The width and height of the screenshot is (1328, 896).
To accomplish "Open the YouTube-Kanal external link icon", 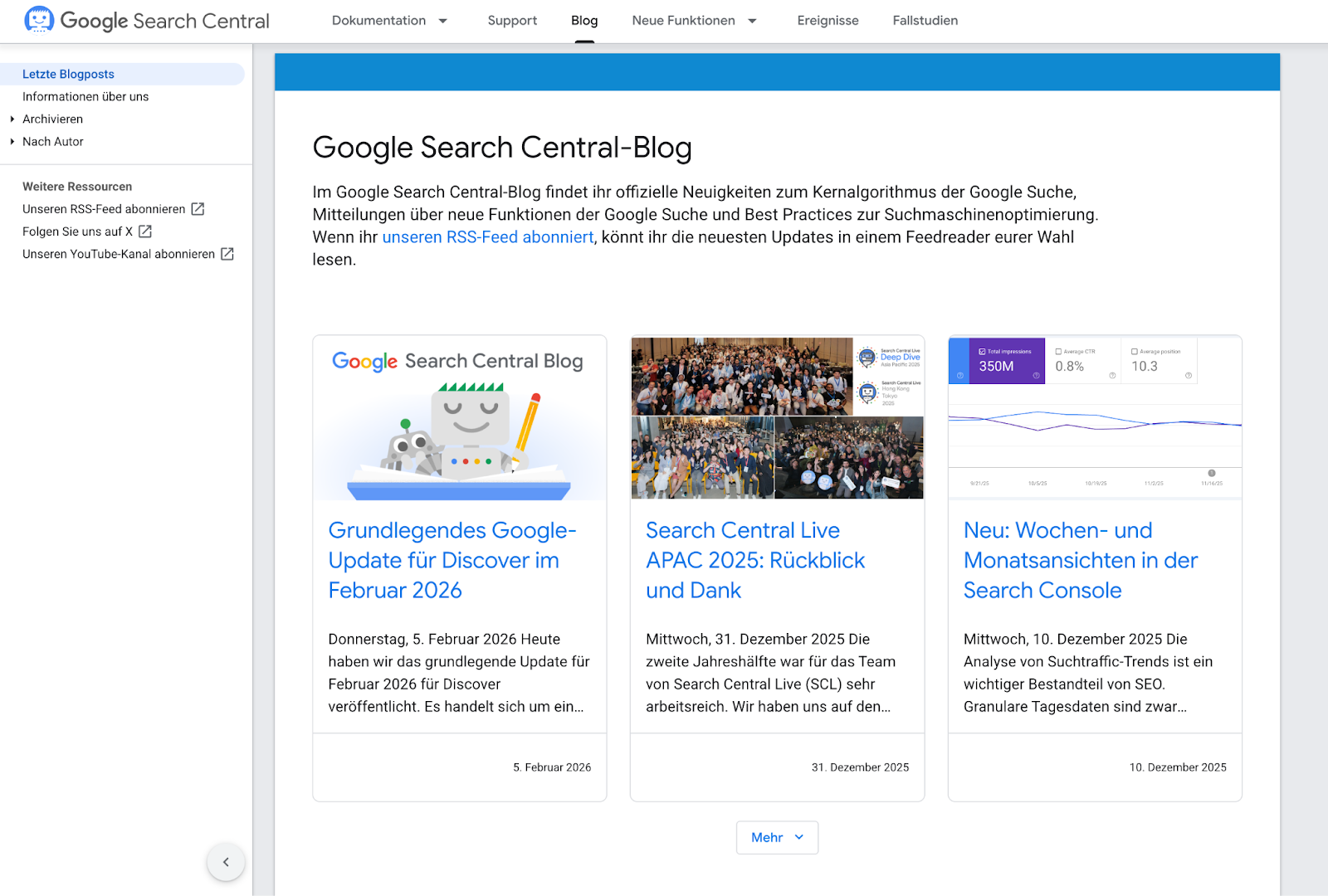I will (x=226, y=254).
